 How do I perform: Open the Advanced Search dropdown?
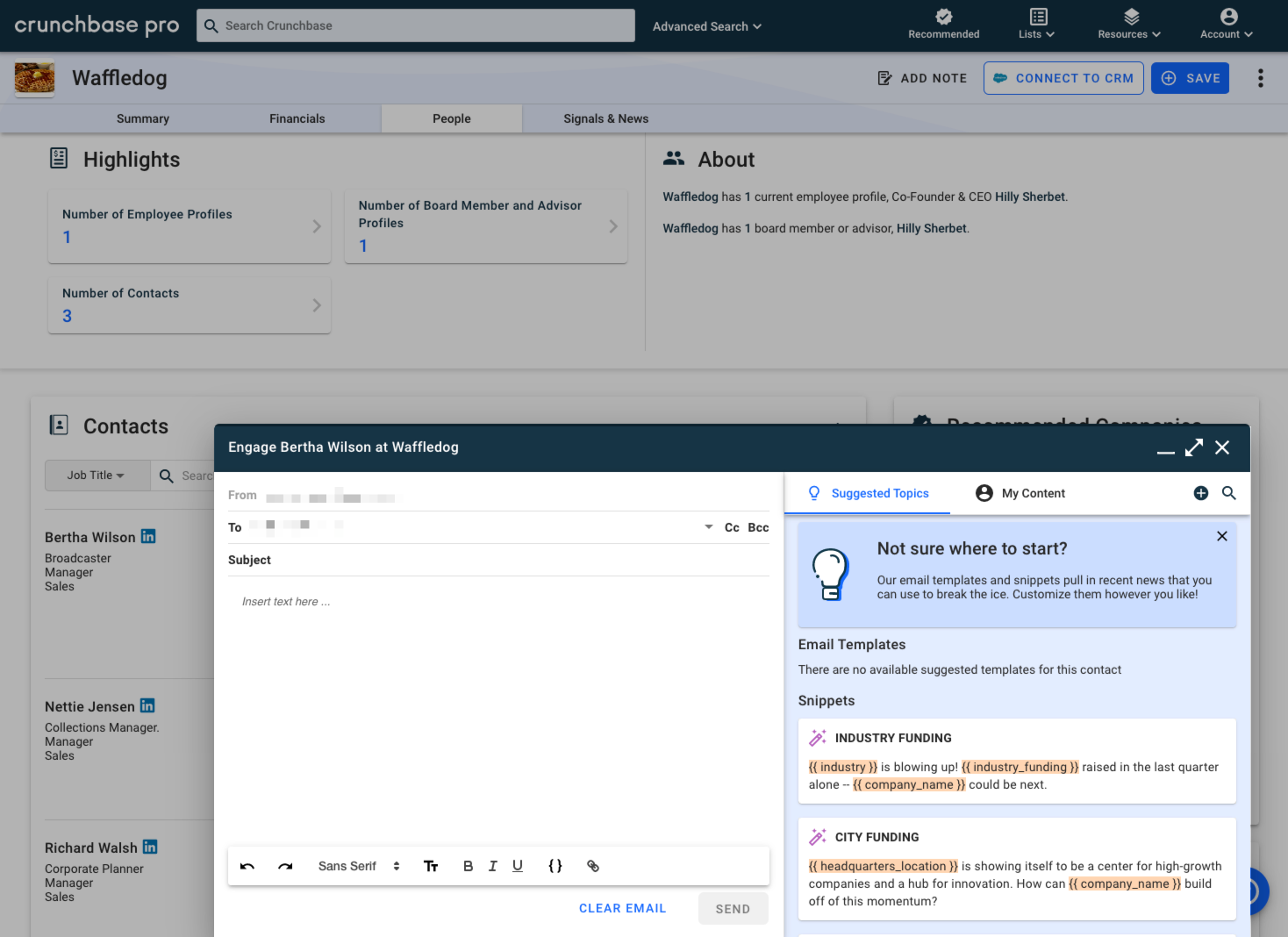(706, 26)
